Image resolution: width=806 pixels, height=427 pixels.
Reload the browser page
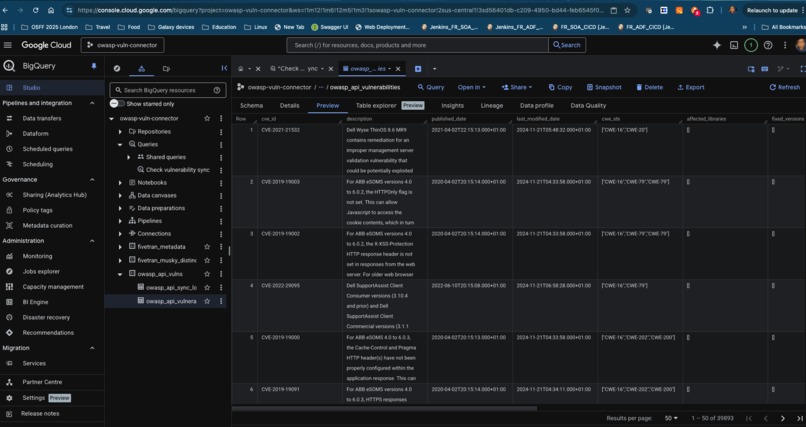[35, 10]
